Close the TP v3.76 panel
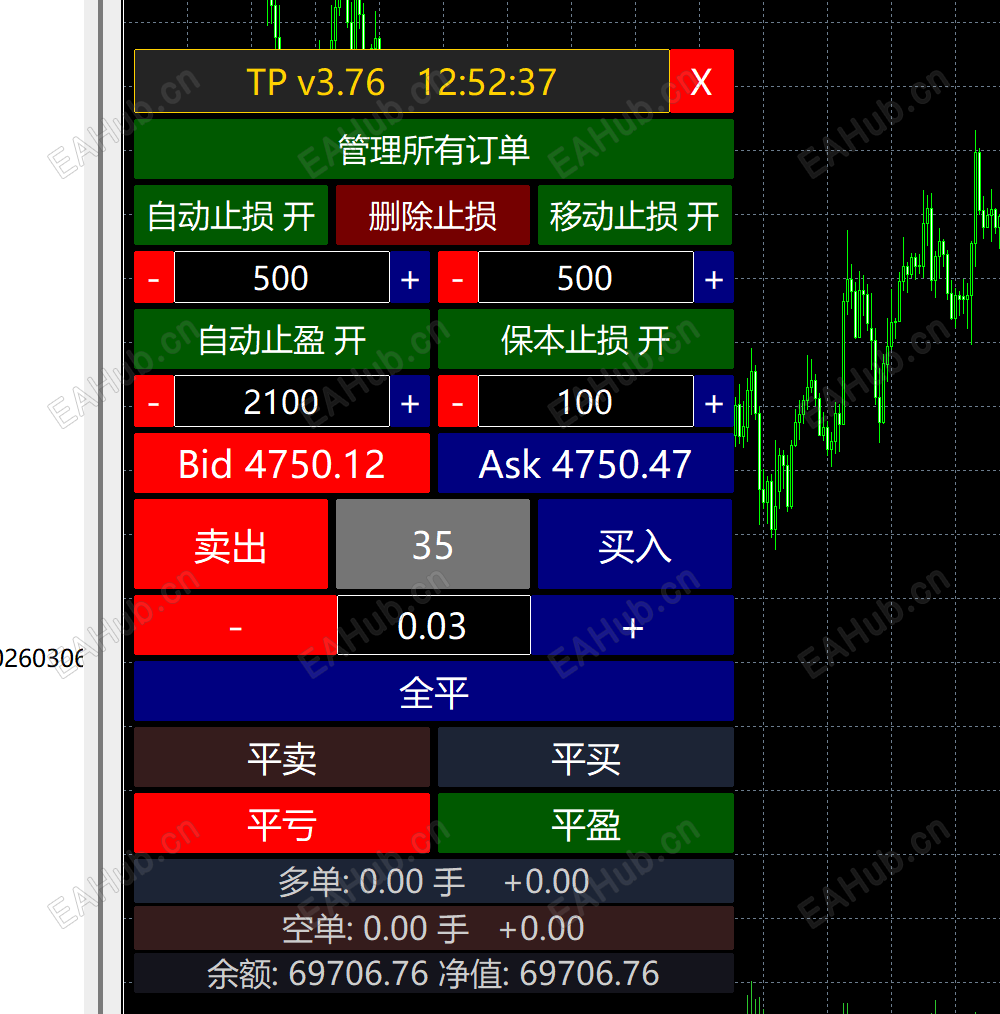 tap(701, 81)
